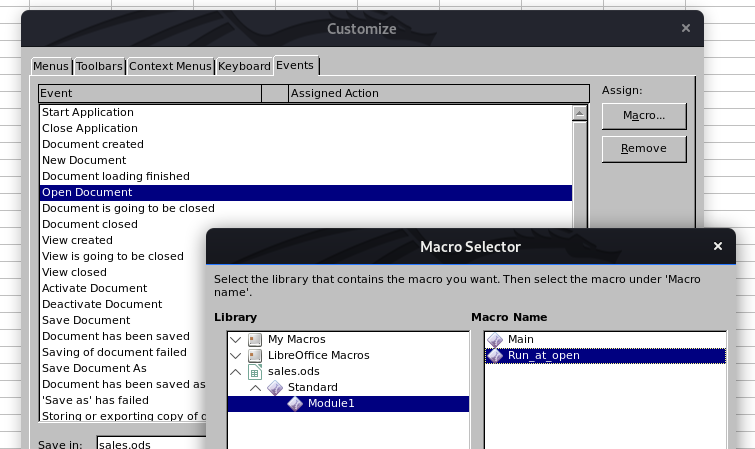Open the Context Menus tab
Viewport: 755px width, 449px height.
[x=171, y=67]
